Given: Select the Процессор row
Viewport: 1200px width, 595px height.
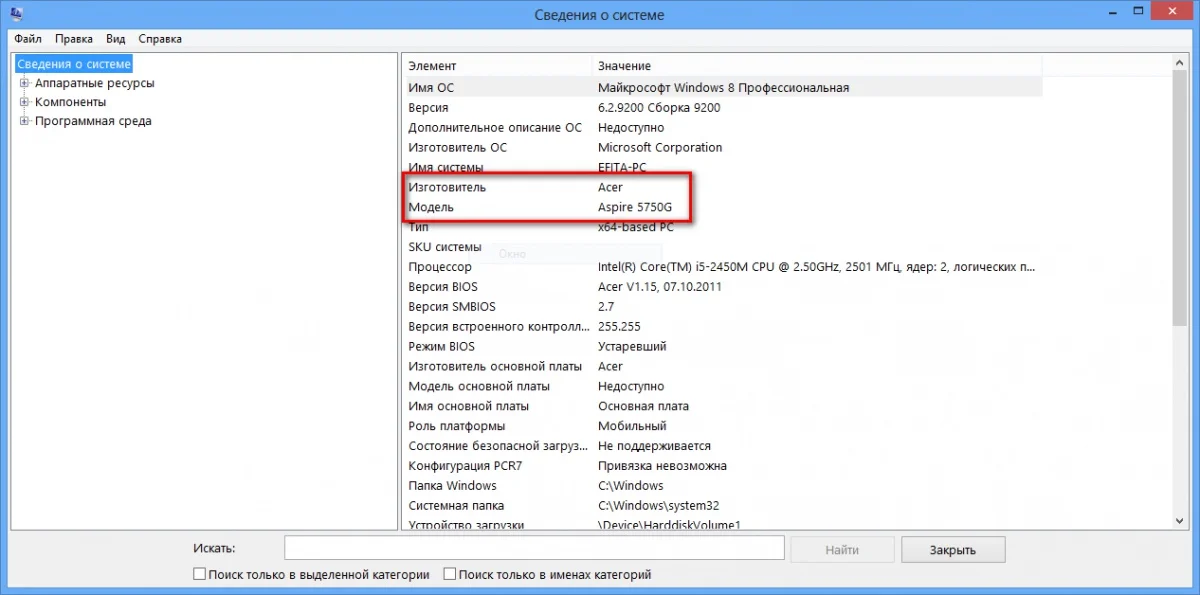Looking at the screenshot, I should coord(723,267).
